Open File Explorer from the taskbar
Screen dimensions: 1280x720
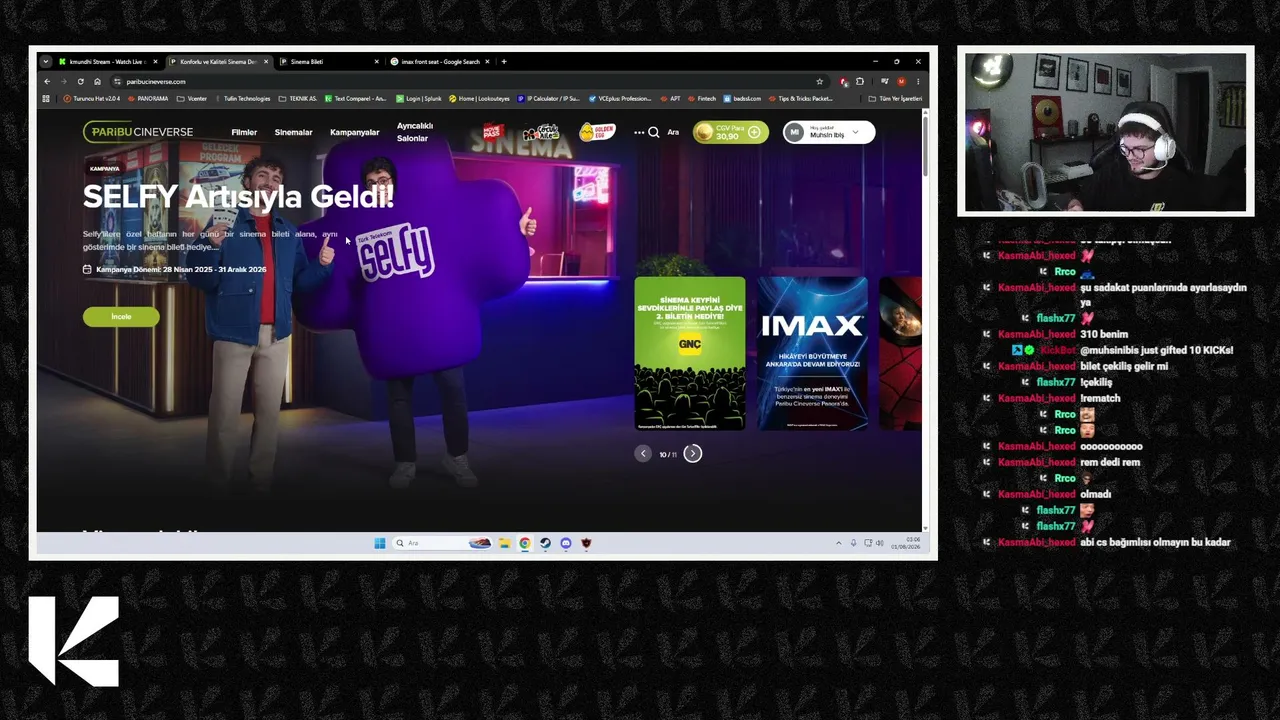click(x=504, y=543)
